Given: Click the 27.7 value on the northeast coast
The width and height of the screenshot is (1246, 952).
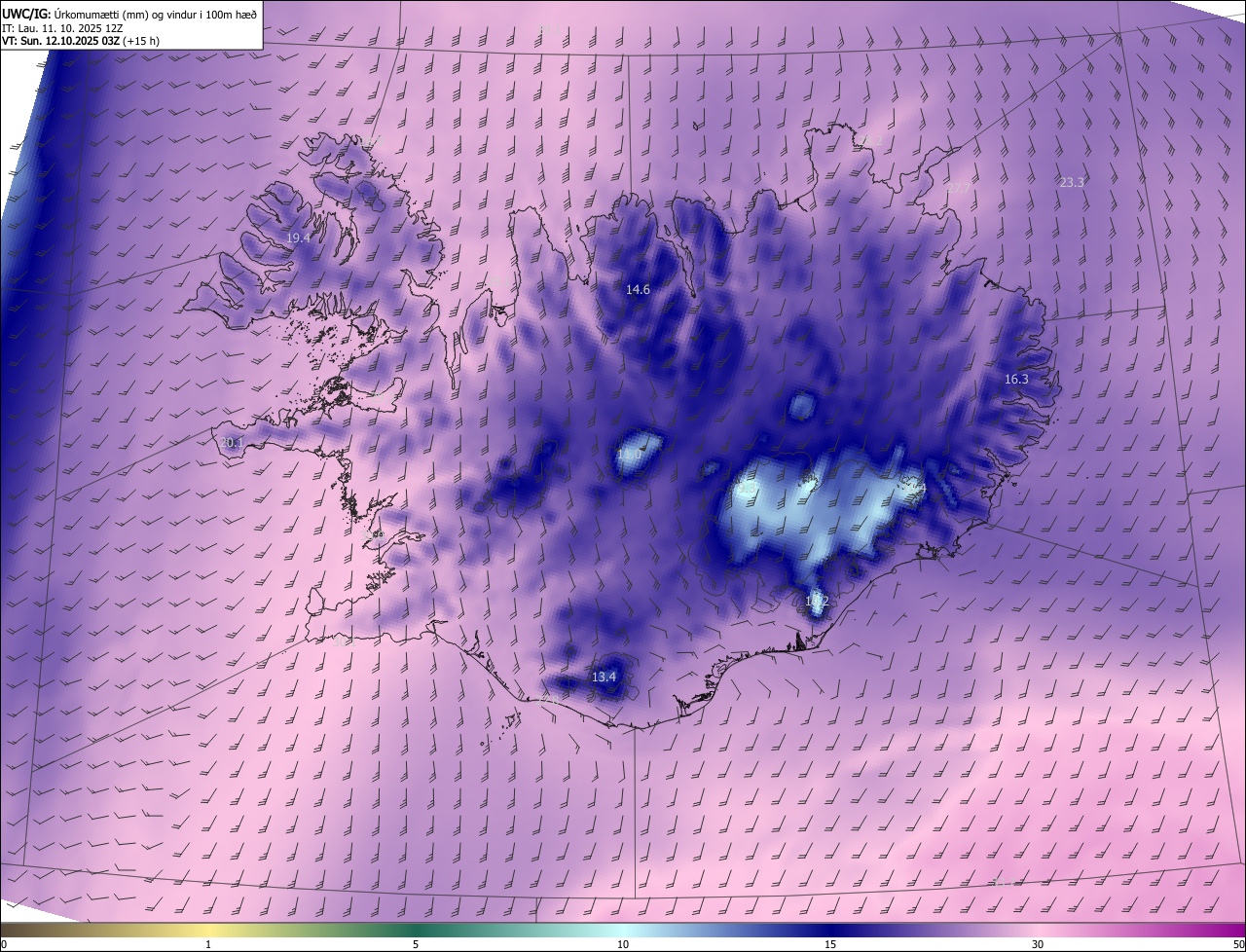Looking at the screenshot, I should pos(958,189).
